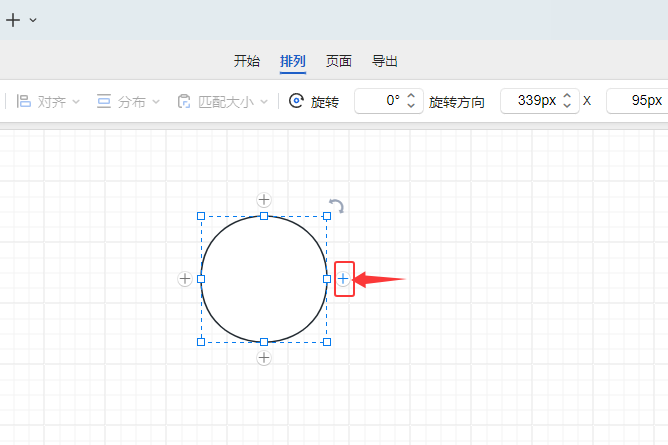The width and height of the screenshot is (668, 445).
Task: Click the bottom plus connector below shape
Action: tap(264, 358)
